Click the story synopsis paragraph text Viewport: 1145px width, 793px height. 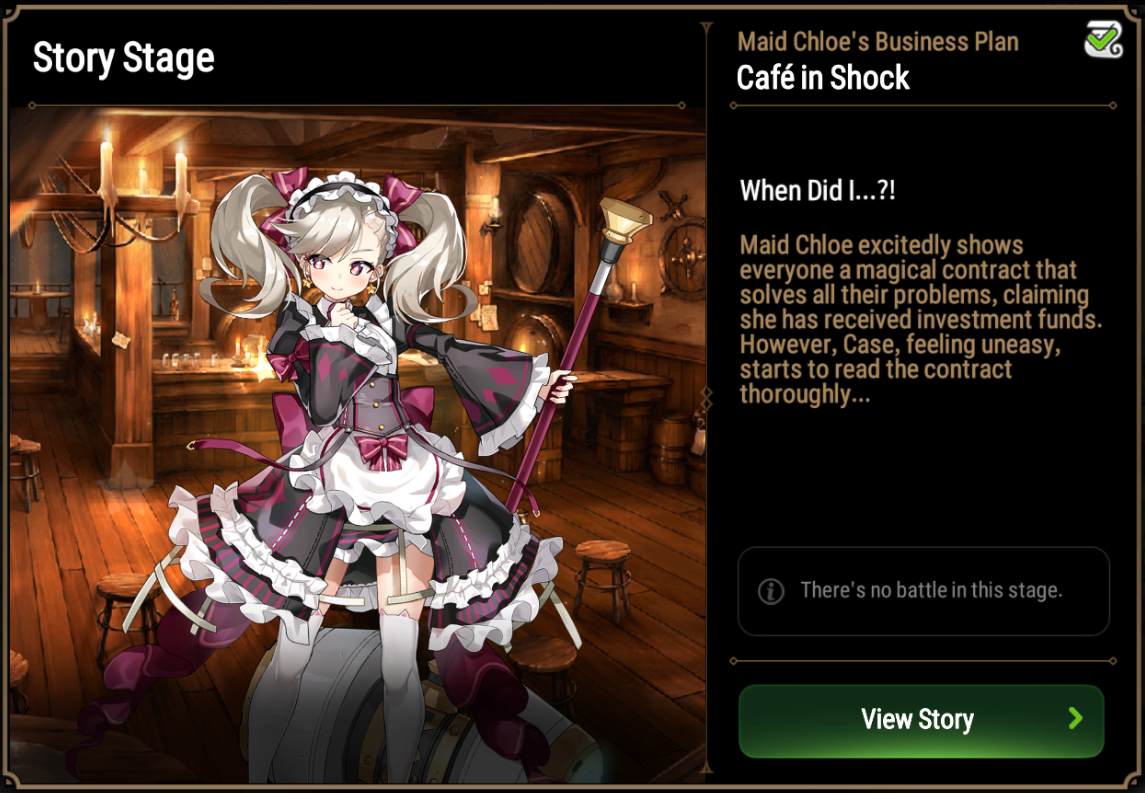920,319
